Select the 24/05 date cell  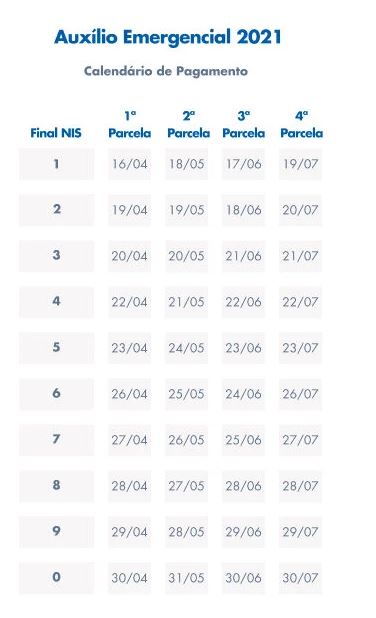tap(186, 348)
